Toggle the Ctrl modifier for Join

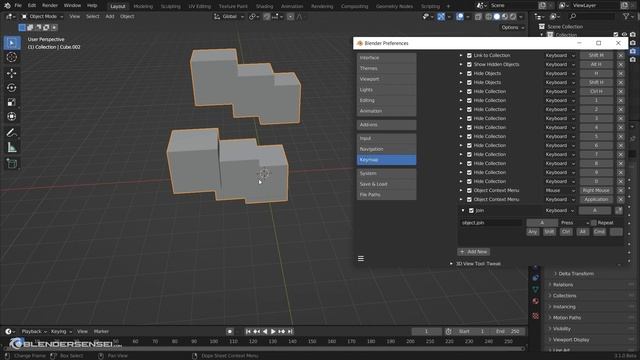[x=566, y=232]
